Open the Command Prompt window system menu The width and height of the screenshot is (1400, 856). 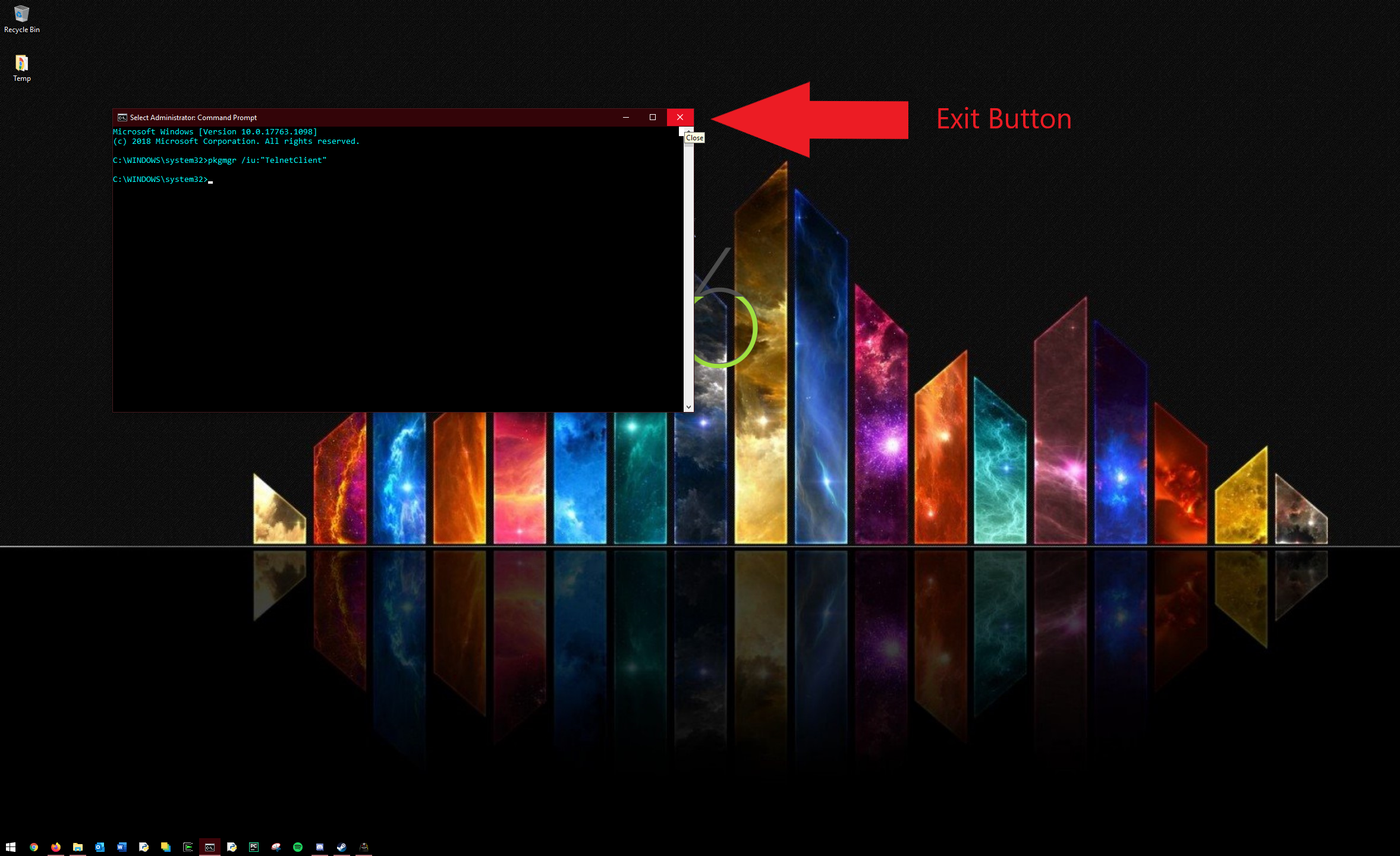click(x=122, y=117)
